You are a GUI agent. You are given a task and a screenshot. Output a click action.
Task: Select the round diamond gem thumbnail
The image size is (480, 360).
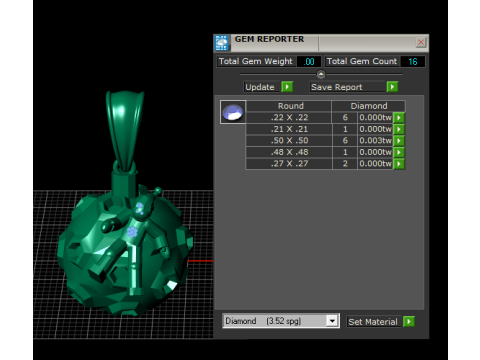click(x=233, y=112)
